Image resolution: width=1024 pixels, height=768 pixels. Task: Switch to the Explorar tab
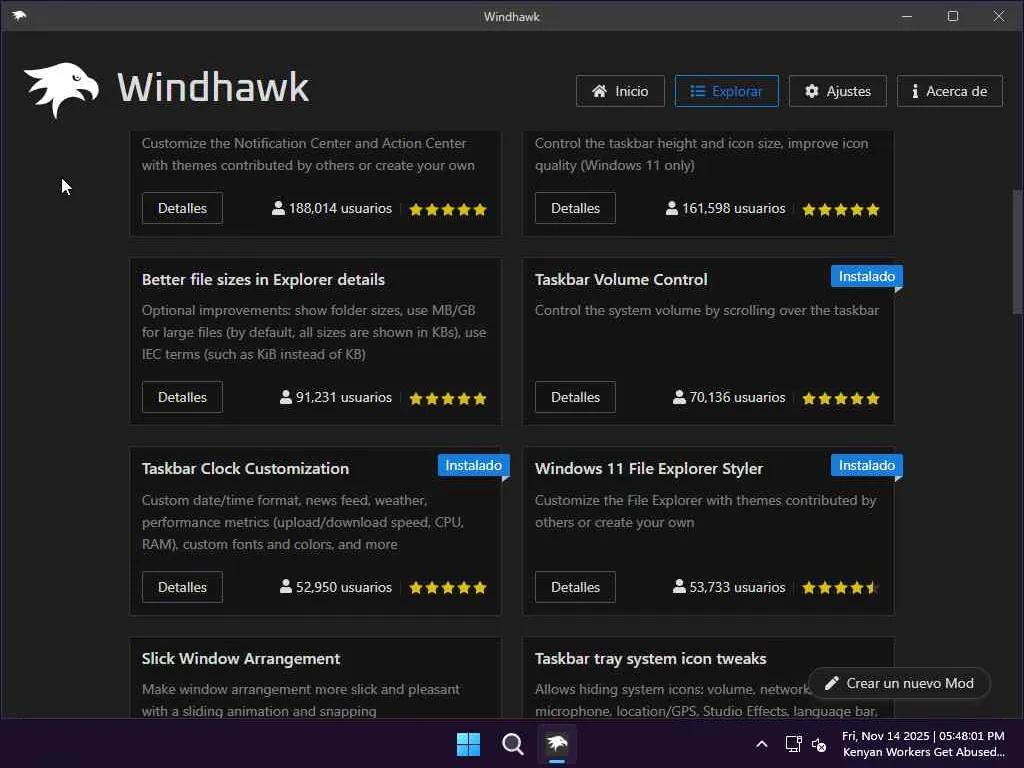click(726, 91)
